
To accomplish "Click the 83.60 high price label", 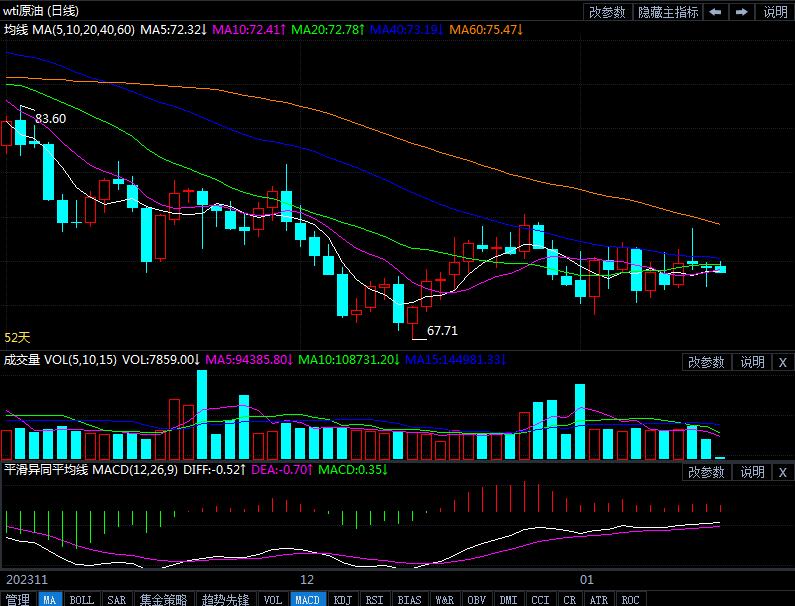I will pyautogui.click(x=51, y=119).
